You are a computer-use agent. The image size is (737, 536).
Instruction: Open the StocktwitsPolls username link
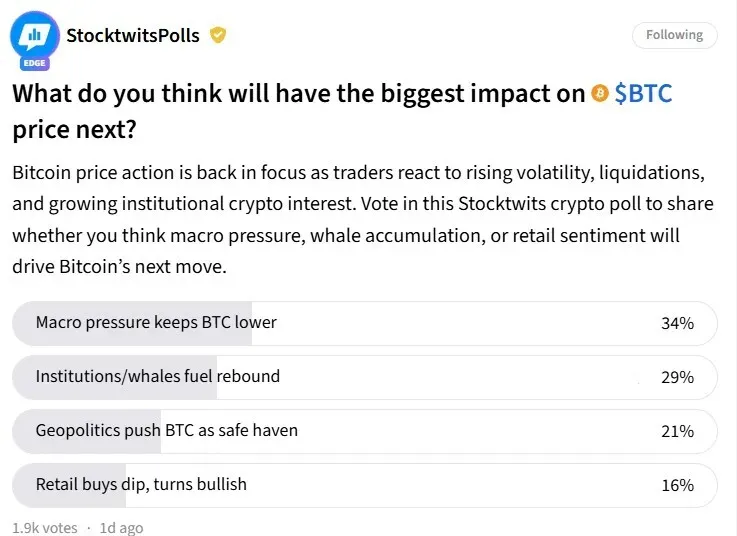click(x=132, y=36)
